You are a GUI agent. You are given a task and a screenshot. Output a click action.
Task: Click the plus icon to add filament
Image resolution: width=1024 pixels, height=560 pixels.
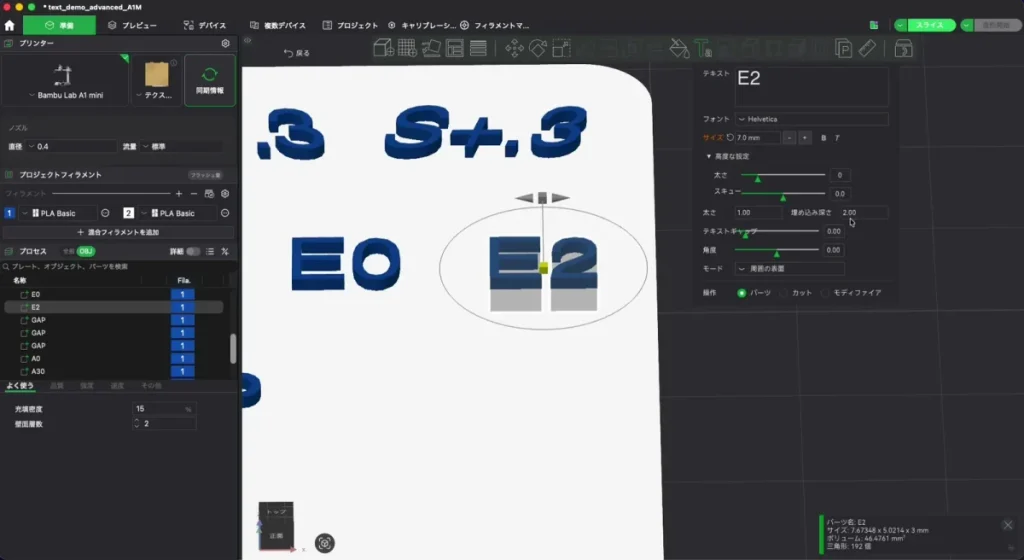pyautogui.click(x=179, y=194)
